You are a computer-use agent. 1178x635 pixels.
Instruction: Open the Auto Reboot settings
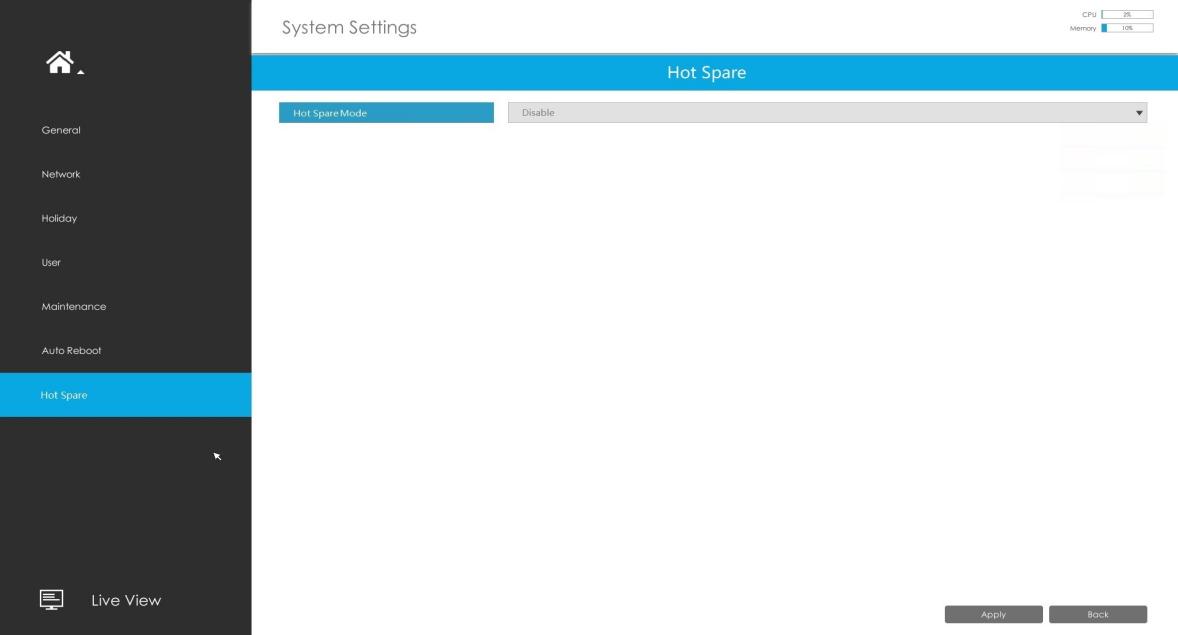pos(71,350)
